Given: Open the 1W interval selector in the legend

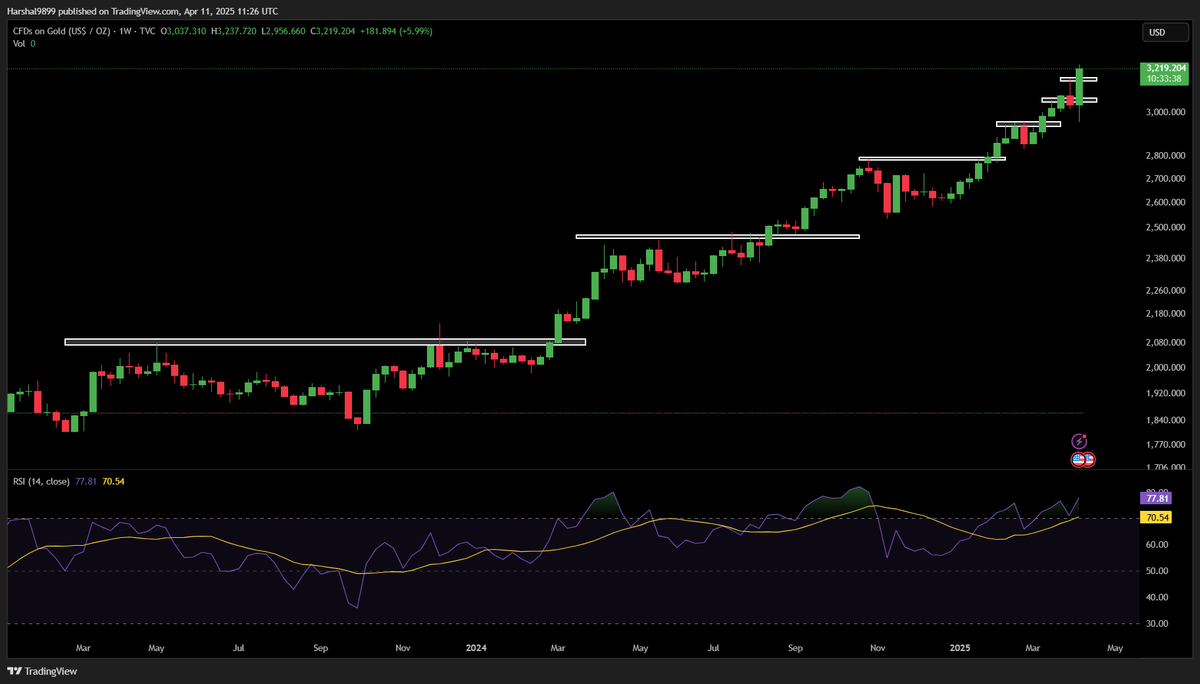Looking at the screenshot, I should point(125,31).
